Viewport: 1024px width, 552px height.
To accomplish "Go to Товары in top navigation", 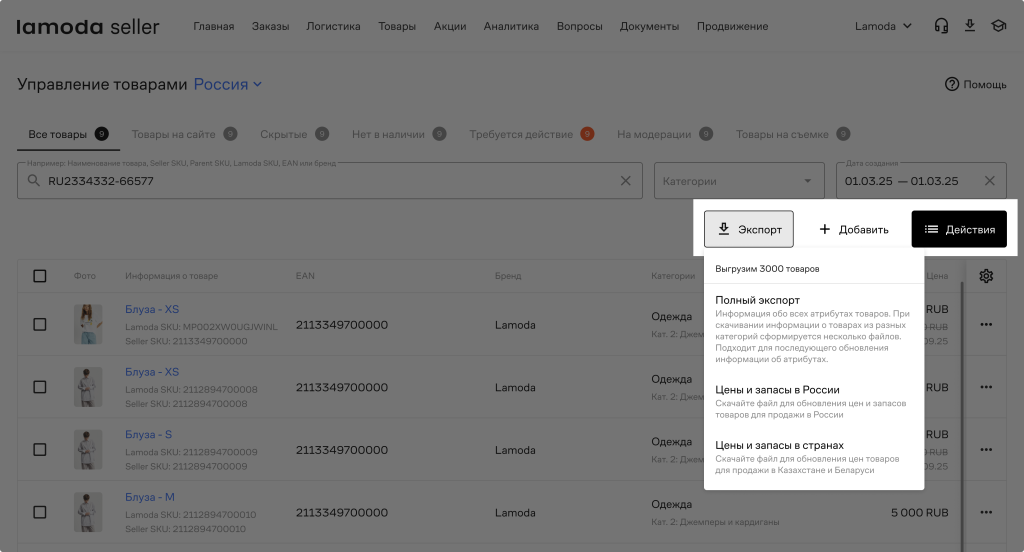I will point(397,26).
